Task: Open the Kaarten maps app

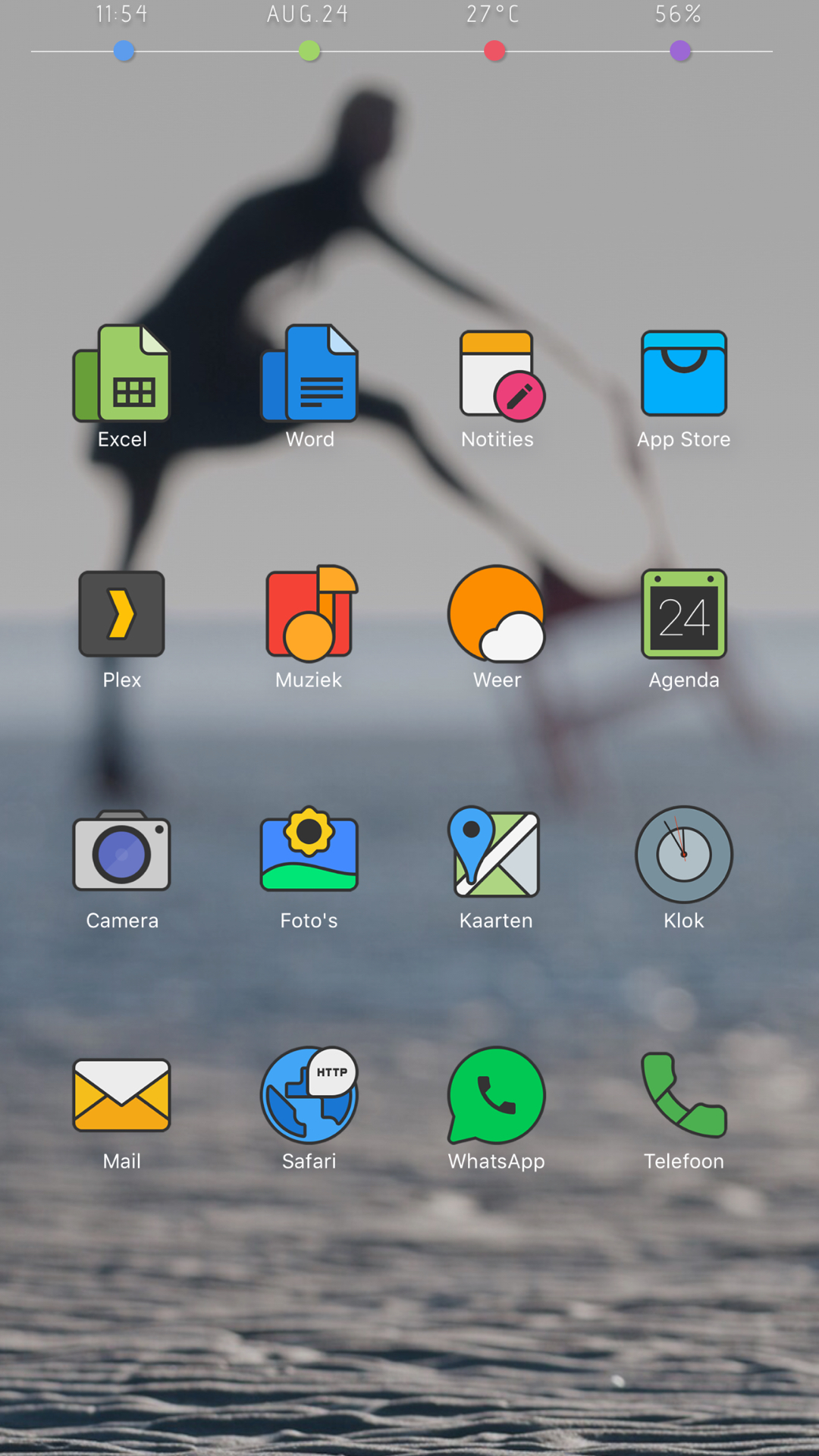Action: [x=494, y=852]
